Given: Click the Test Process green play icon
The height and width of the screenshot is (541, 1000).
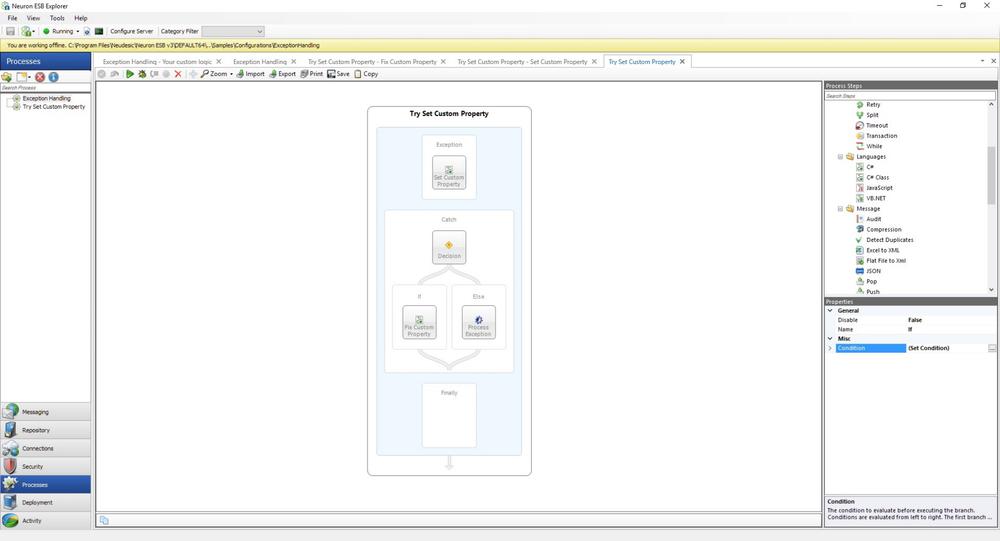Looking at the screenshot, I should pyautogui.click(x=129, y=74).
